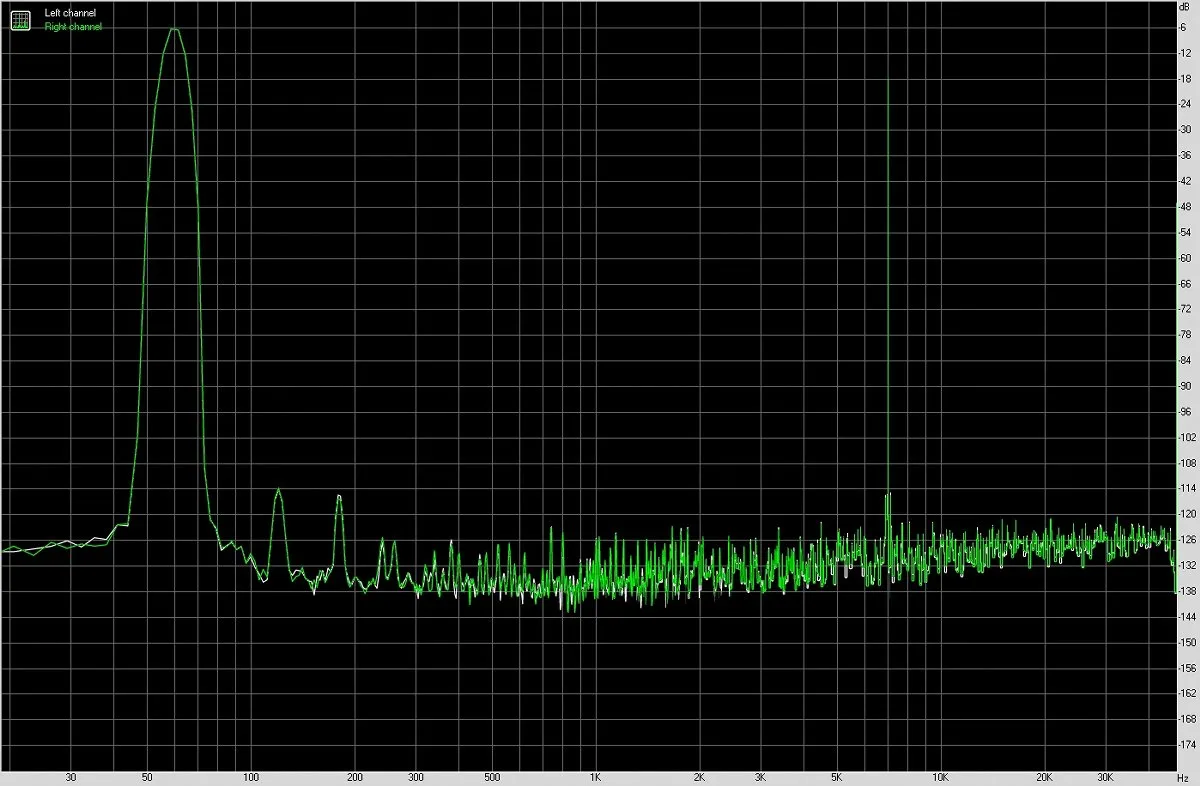1200x786 pixels.
Task: Click the -144 dB scale label
Action: [x=1187, y=616]
